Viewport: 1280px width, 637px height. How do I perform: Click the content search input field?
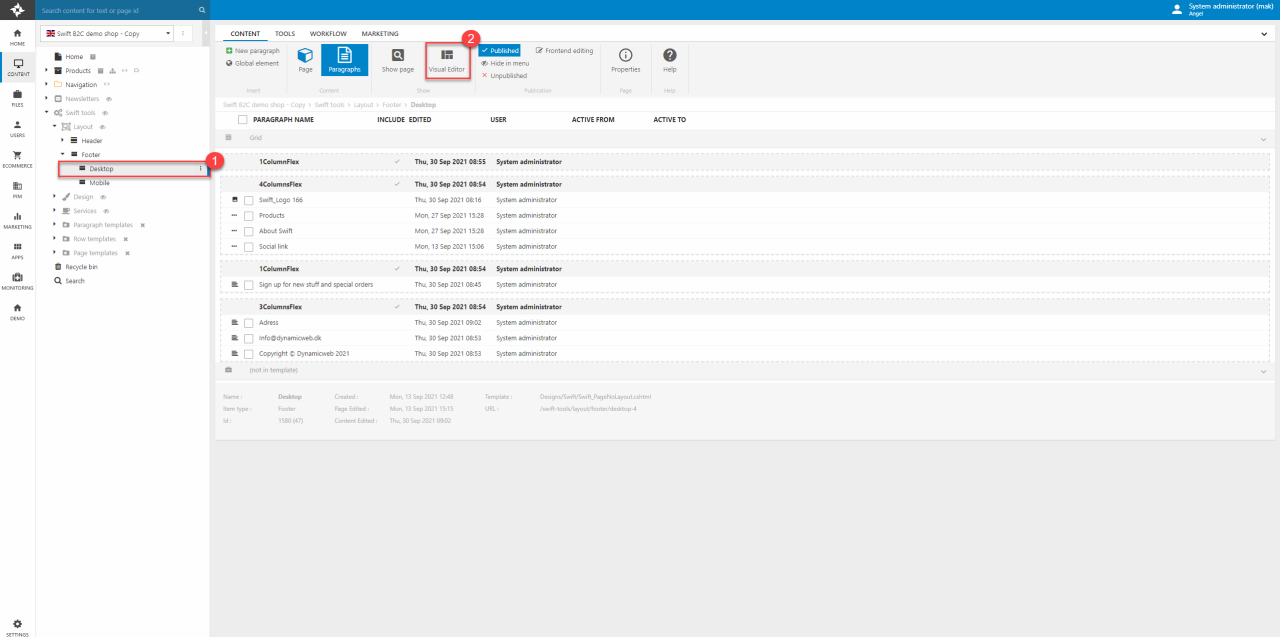click(118, 10)
